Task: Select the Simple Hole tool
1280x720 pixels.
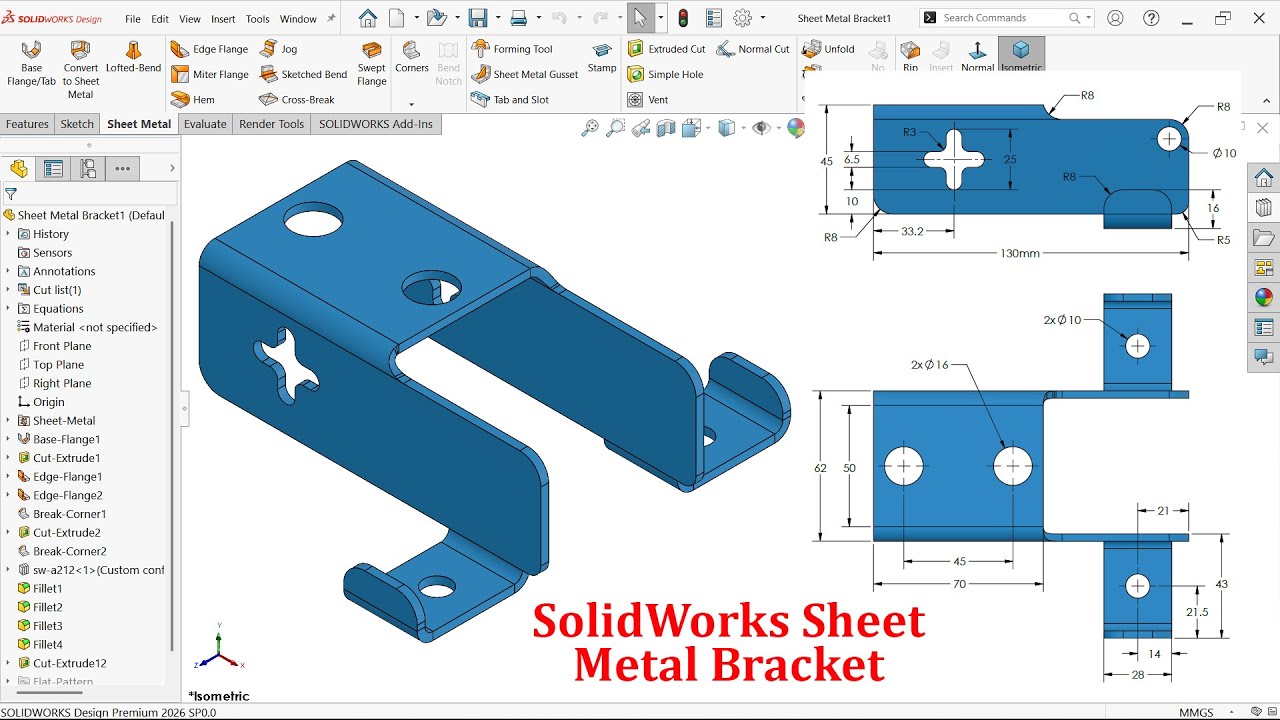Action: point(665,74)
